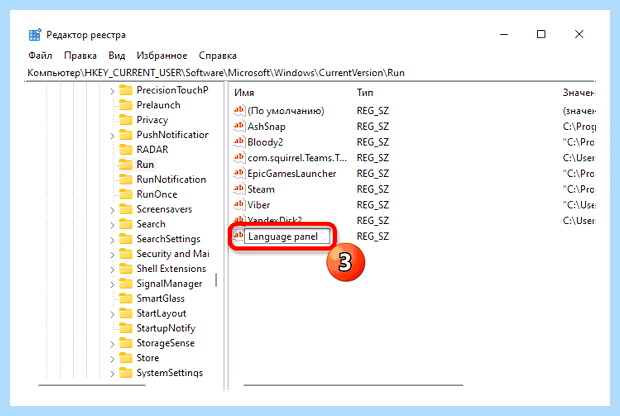This screenshot has width=620, height=416.
Task: Expand the Store key
Action: coord(112,359)
